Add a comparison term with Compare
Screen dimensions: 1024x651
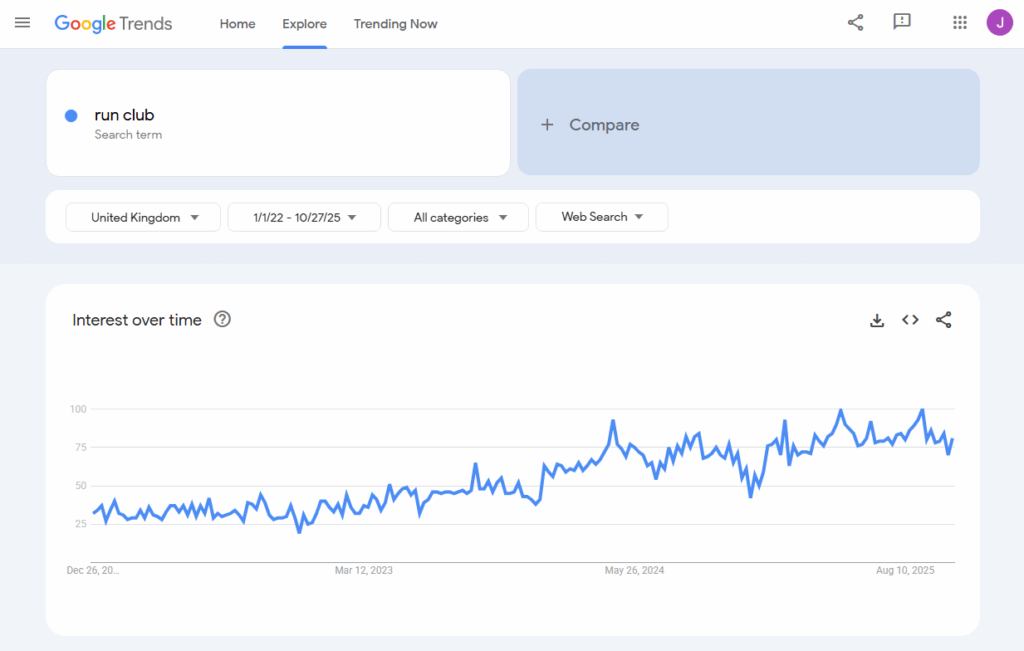[588, 124]
